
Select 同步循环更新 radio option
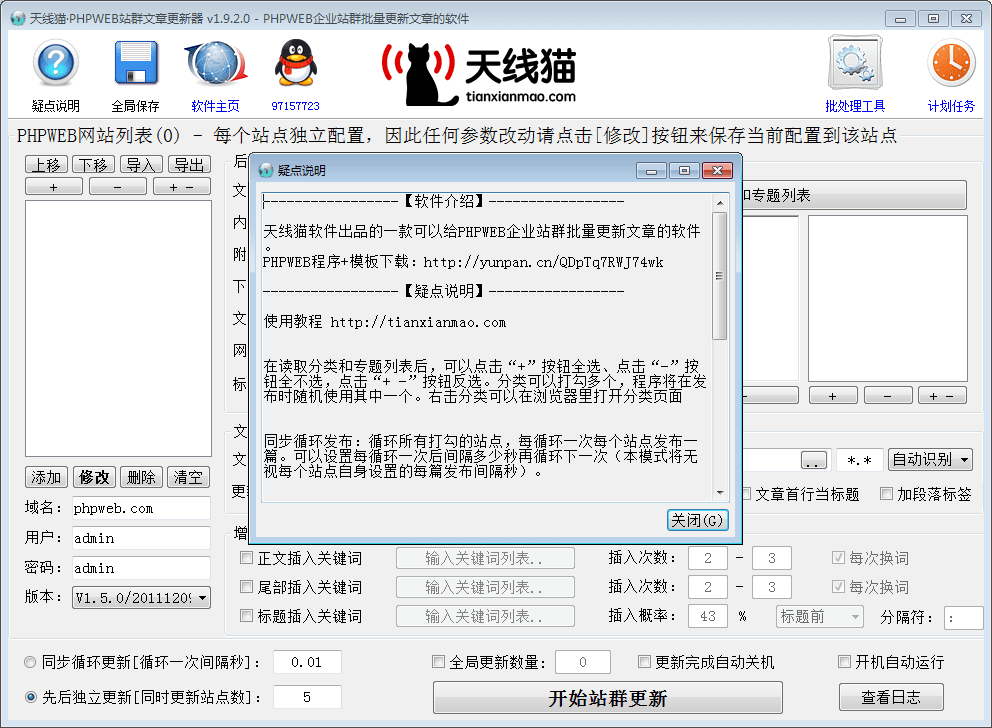30,662
